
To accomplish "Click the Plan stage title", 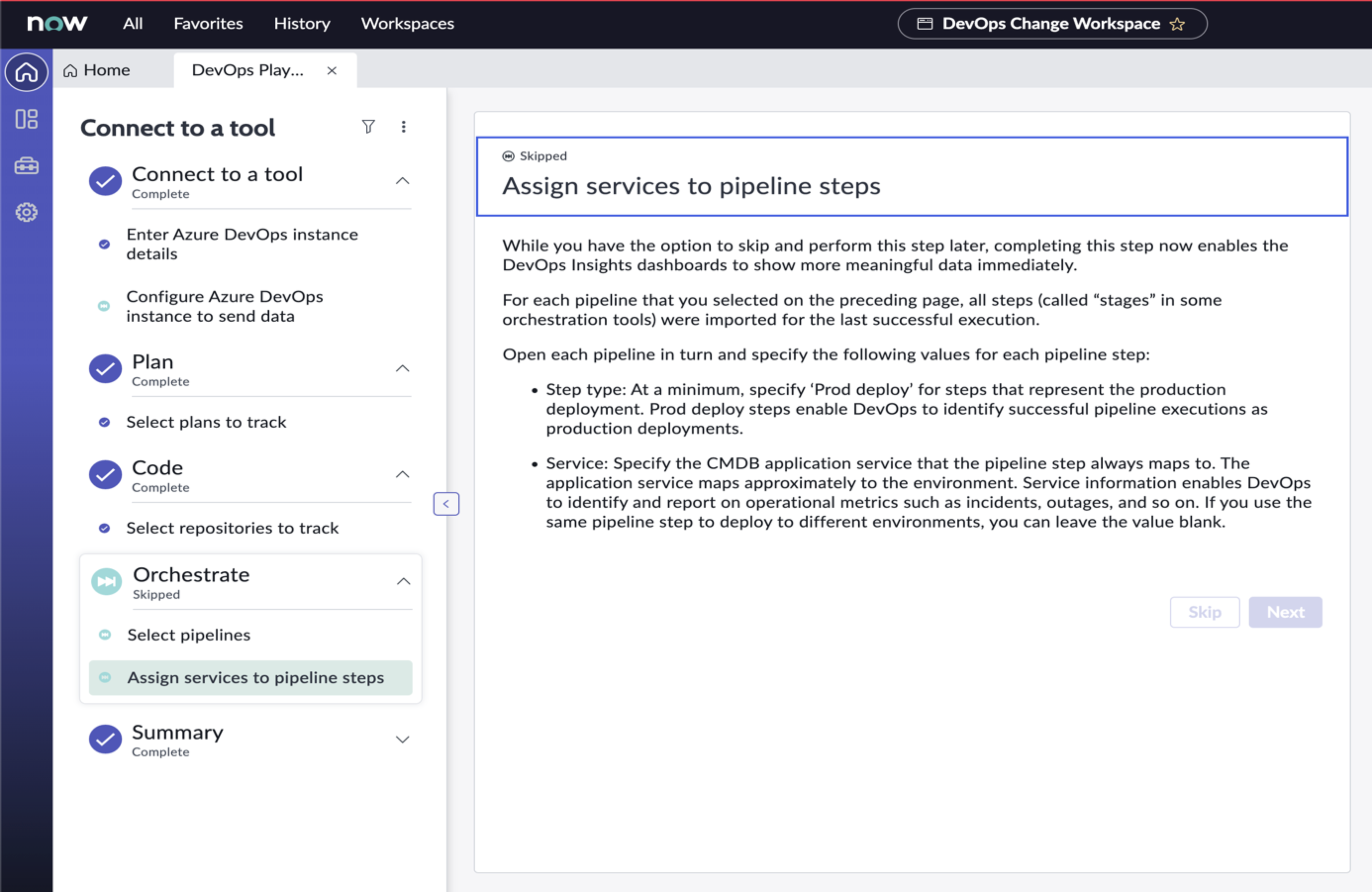I will [x=153, y=361].
